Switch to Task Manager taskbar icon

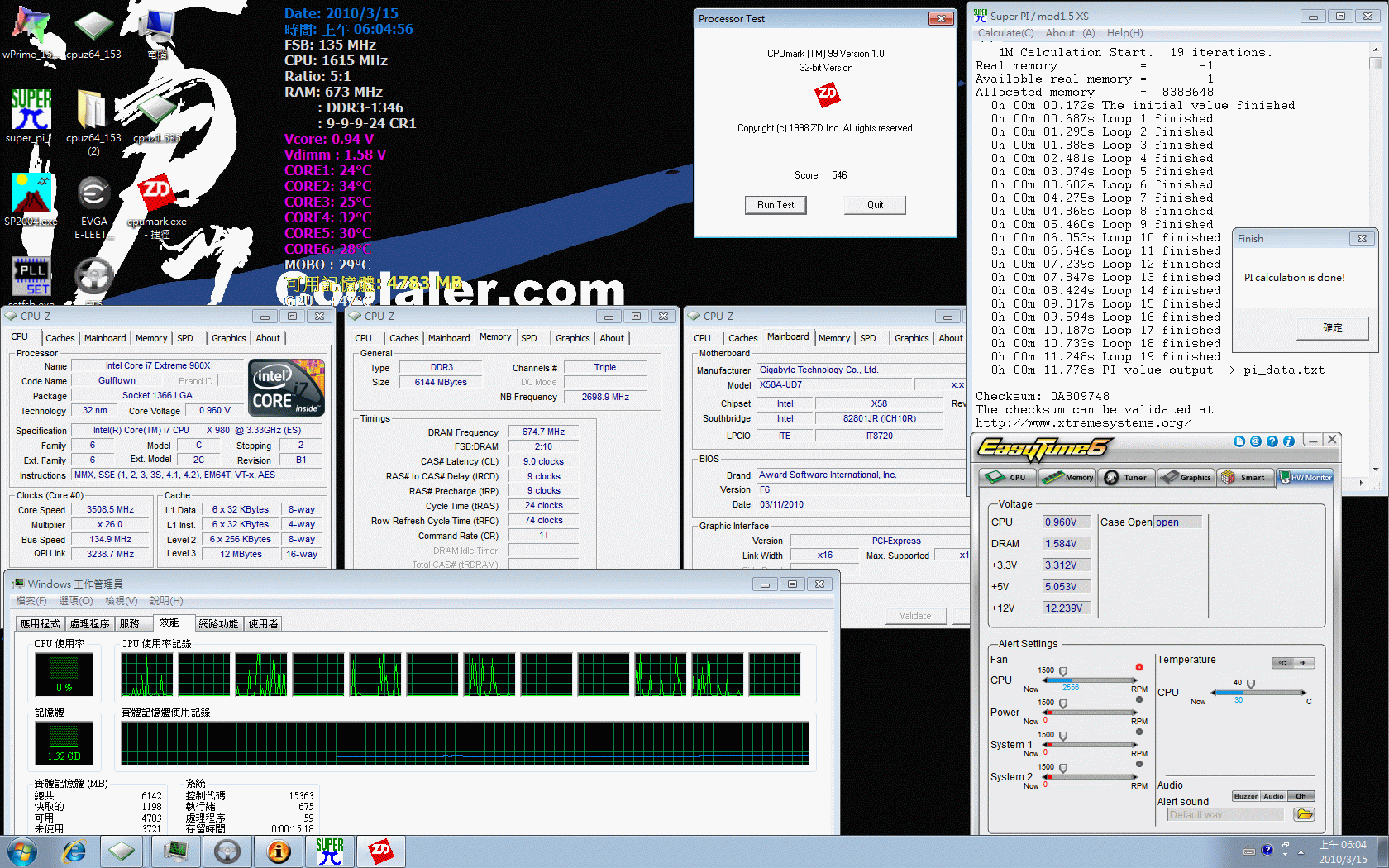pos(174,851)
